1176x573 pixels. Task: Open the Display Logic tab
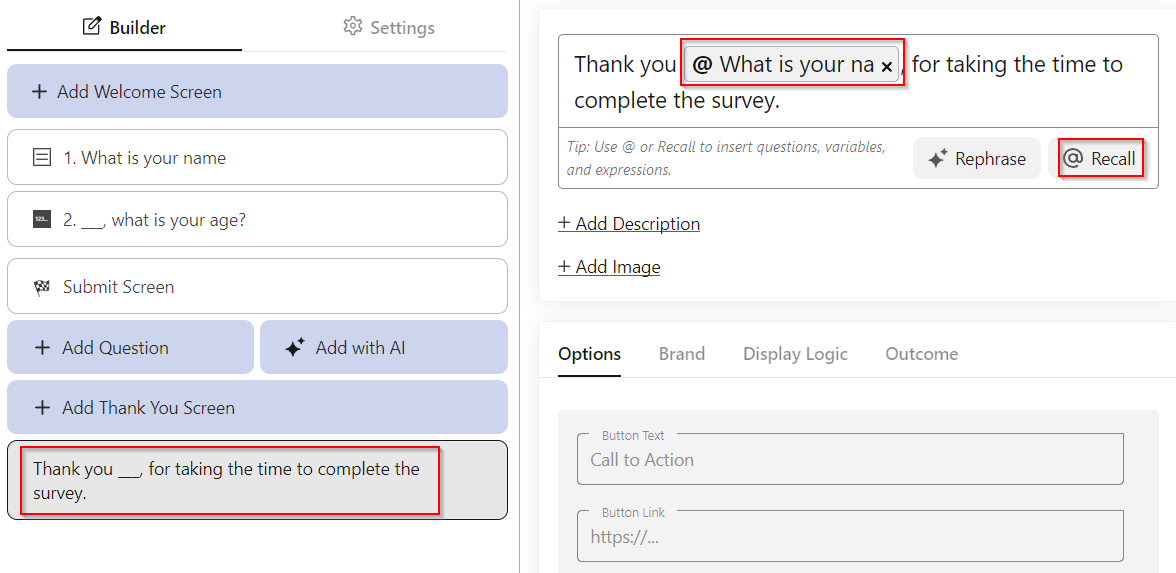[x=795, y=354]
